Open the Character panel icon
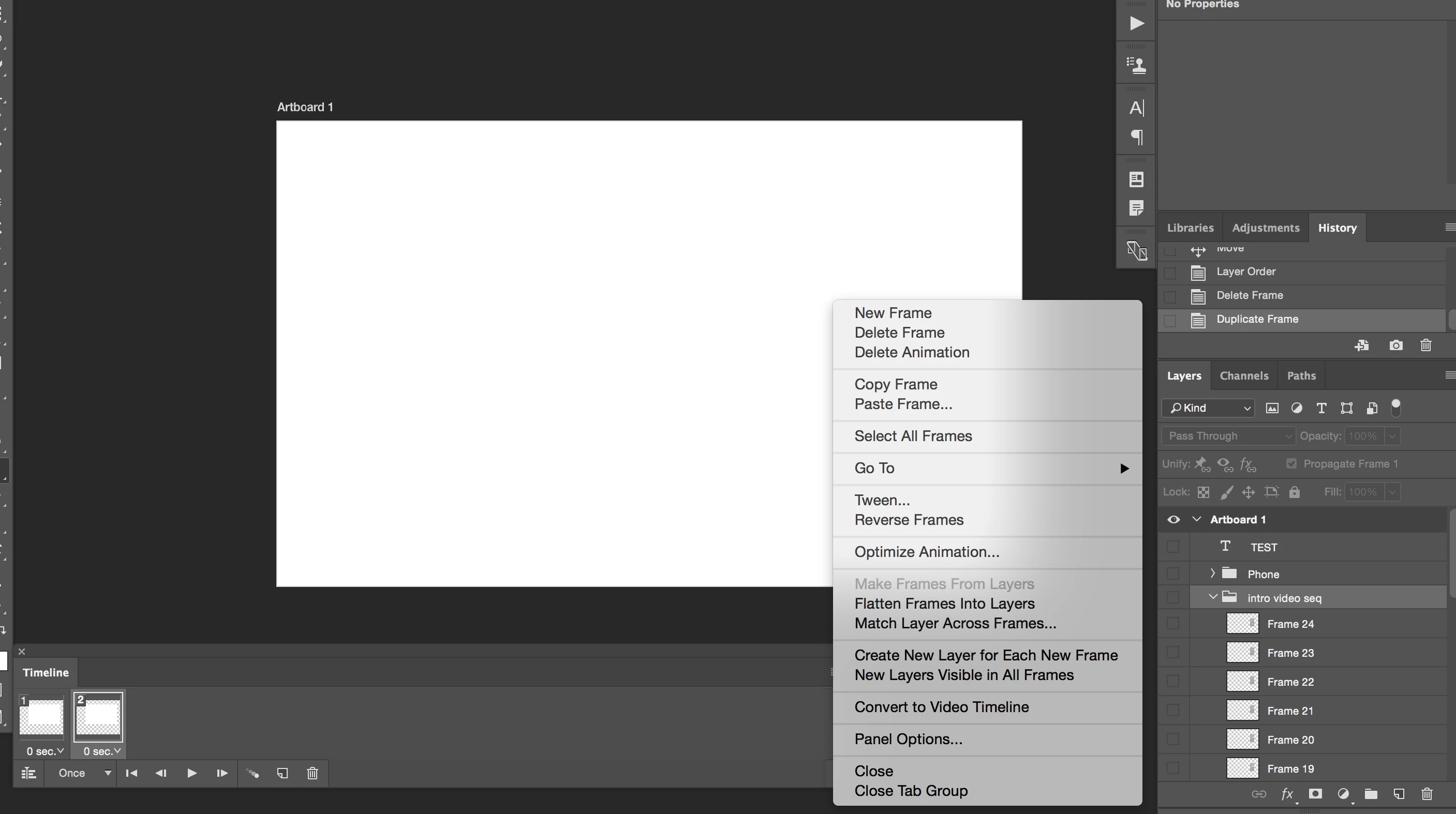The image size is (1456, 814). point(1136,108)
